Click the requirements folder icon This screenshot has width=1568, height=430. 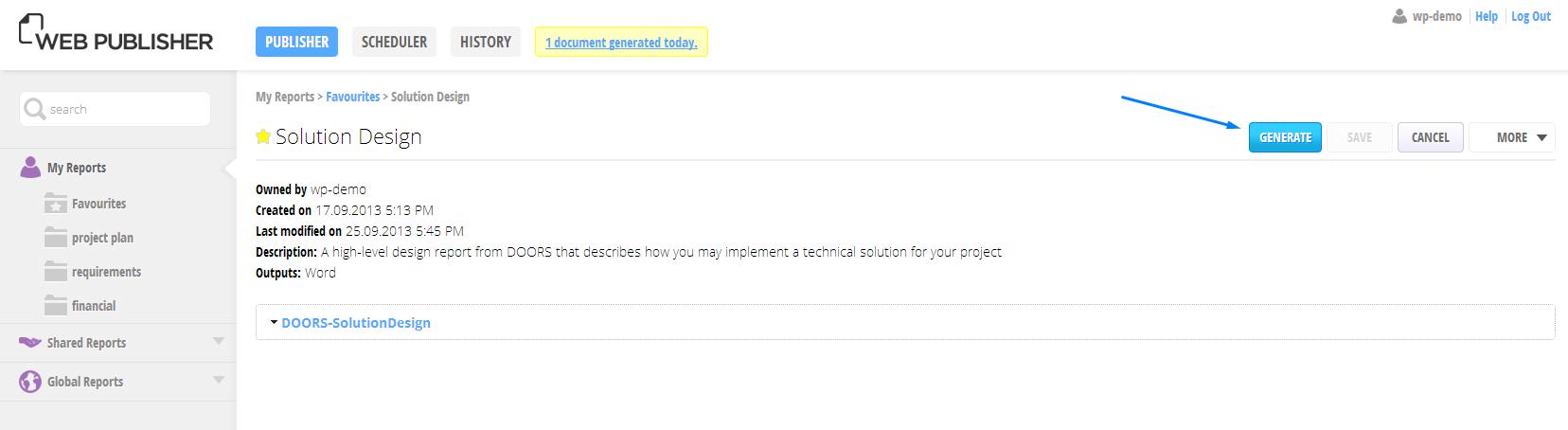coord(56,272)
